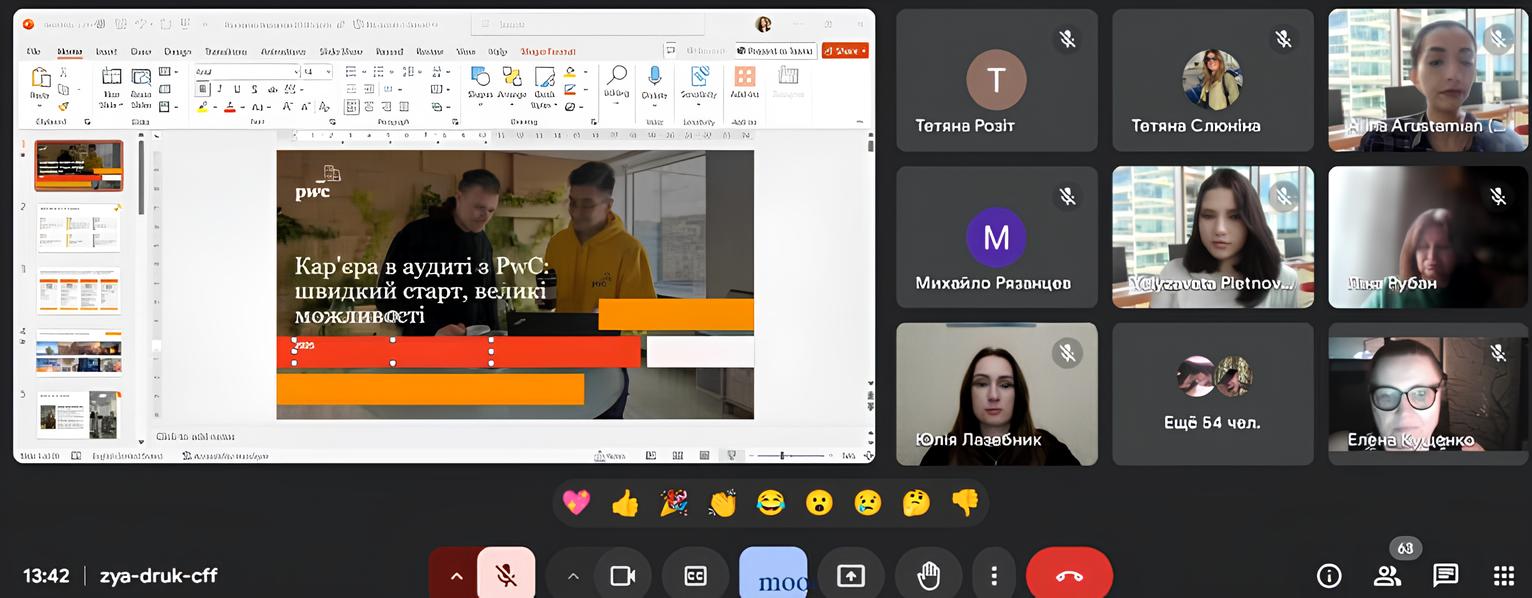The width and height of the screenshot is (1532, 598).
Task: Send the party popper reaction
Action: click(673, 502)
